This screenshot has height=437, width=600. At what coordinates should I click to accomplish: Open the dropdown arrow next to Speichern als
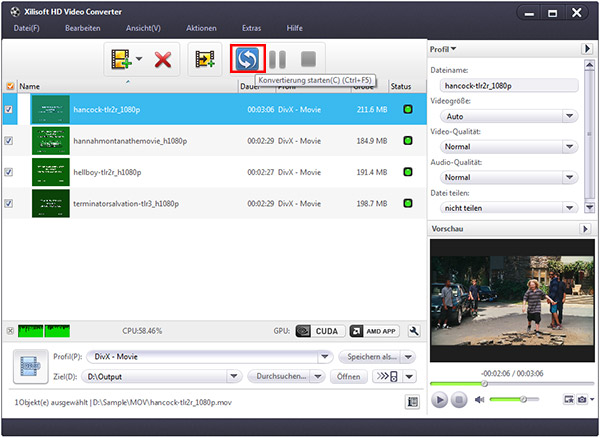coord(408,357)
